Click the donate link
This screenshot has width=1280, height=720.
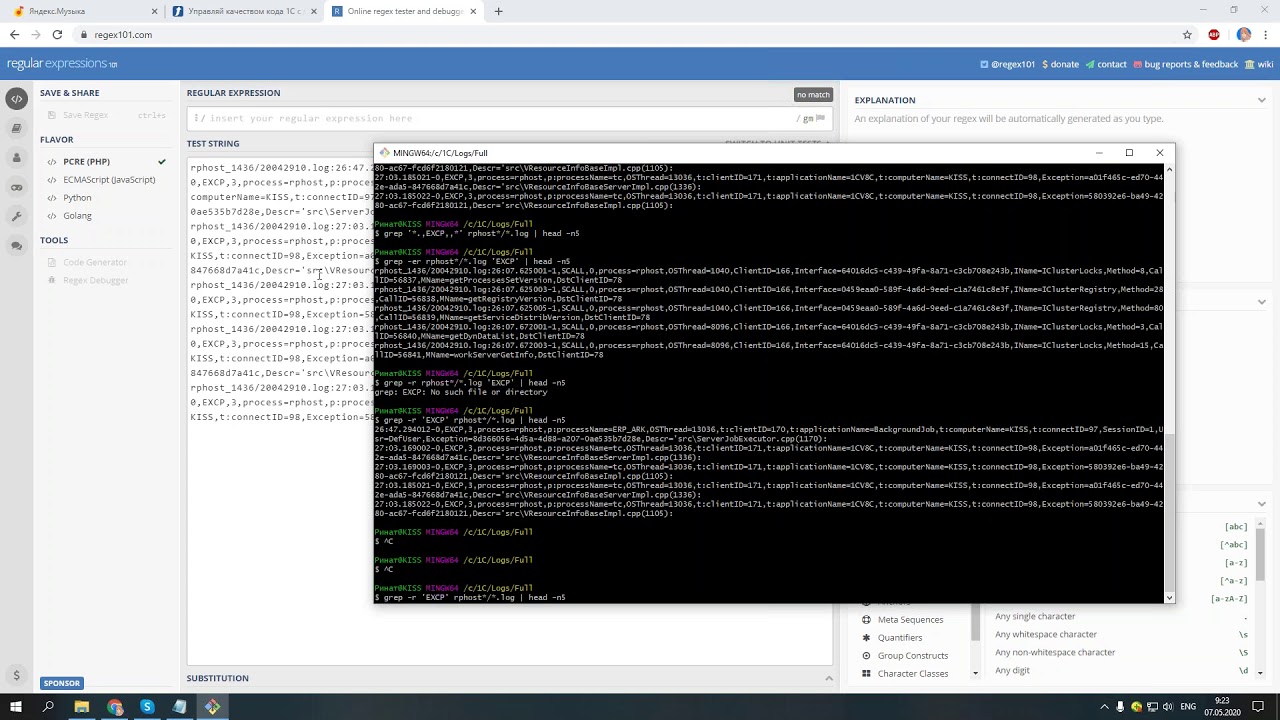(1060, 64)
